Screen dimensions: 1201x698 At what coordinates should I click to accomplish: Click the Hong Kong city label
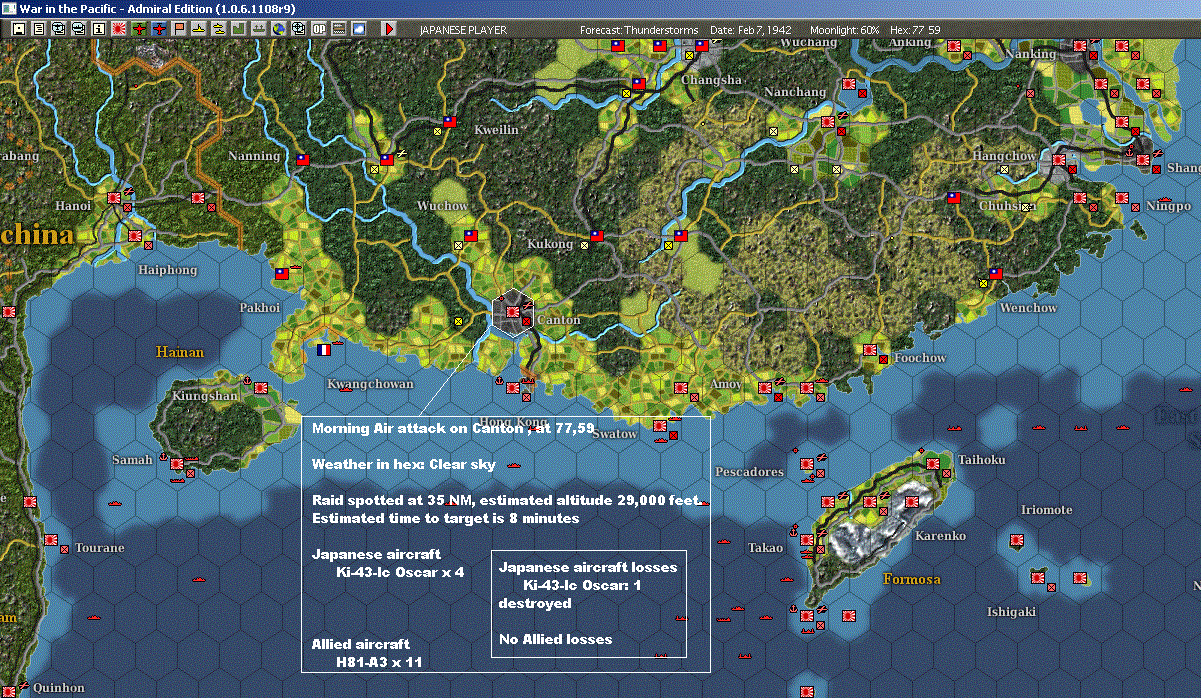(x=515, y=420)
